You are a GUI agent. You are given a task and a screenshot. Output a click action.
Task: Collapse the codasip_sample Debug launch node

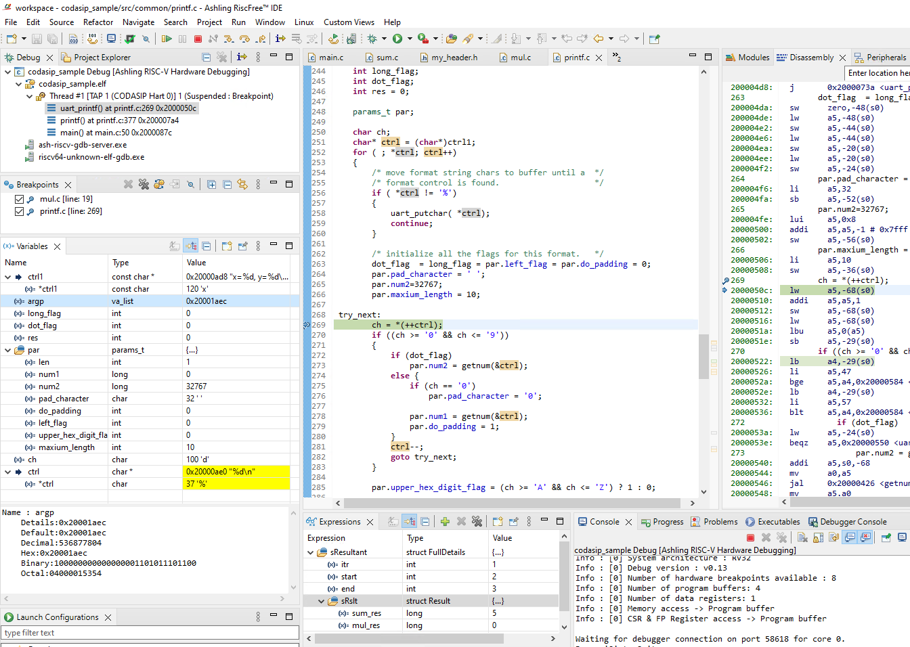(x=8, y=71)
